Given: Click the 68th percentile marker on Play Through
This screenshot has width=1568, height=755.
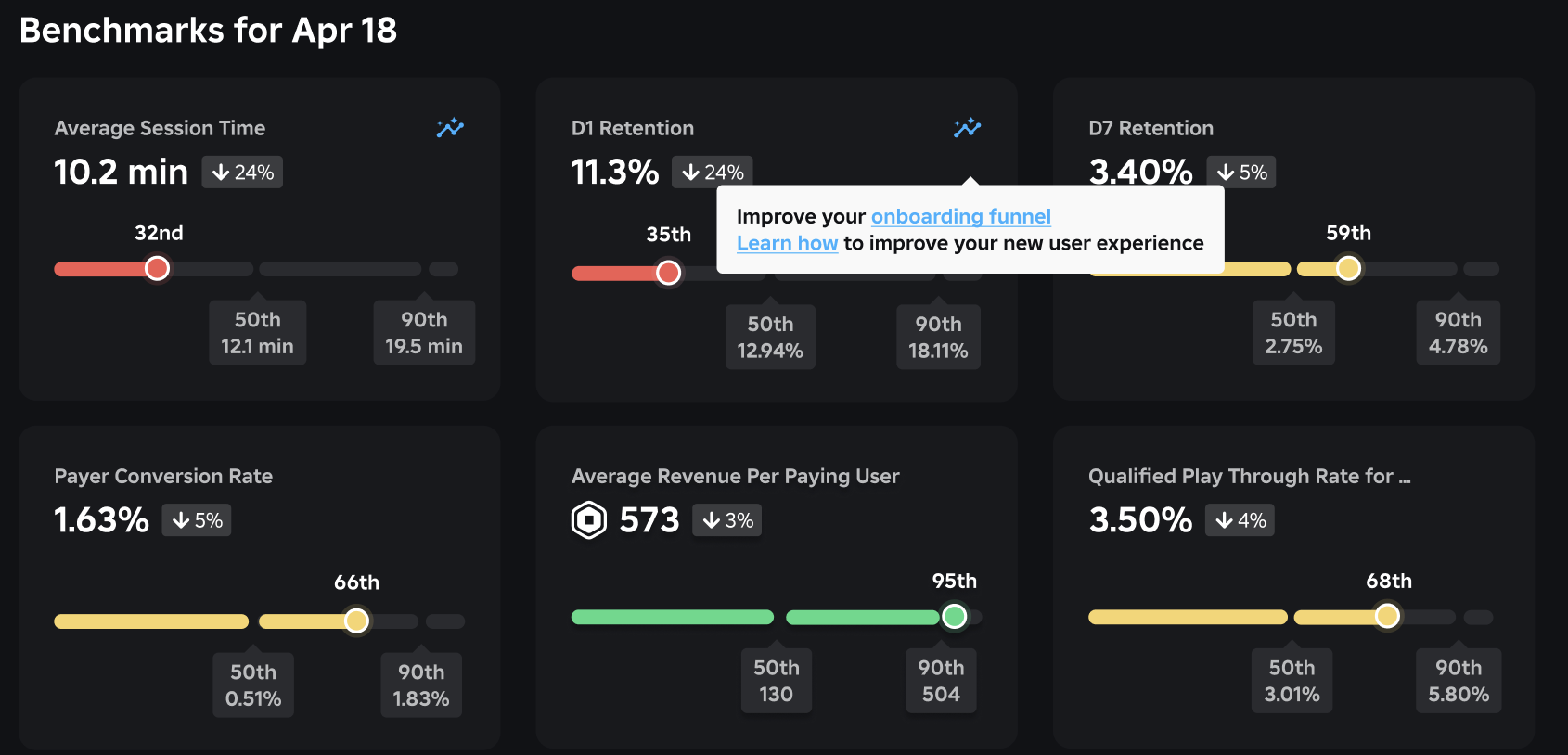Looking at the screenshot, I should click(1387, 617).
